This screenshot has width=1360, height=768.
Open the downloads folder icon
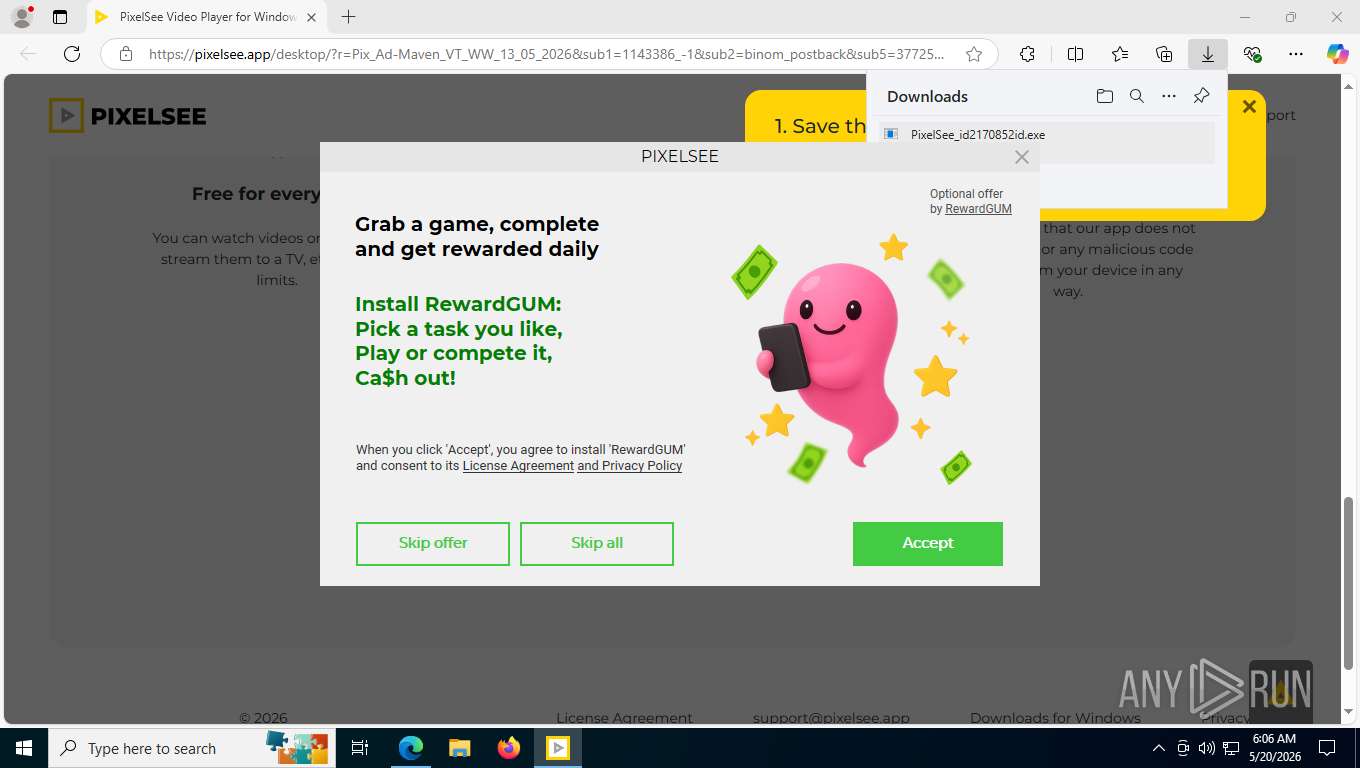pyautogui.click(x=1105, y=96)
